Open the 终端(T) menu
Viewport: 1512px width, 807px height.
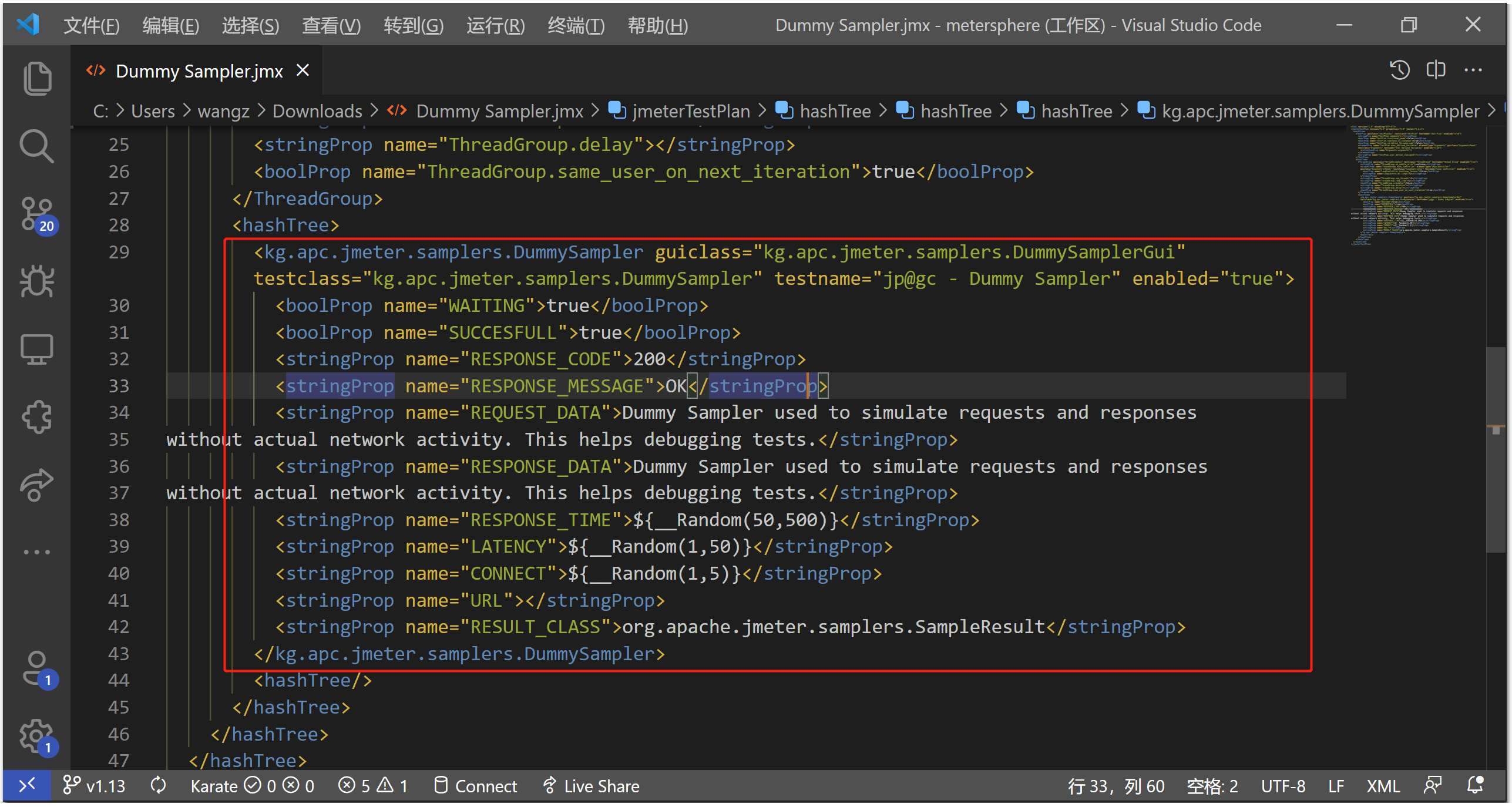click(576, 25)
